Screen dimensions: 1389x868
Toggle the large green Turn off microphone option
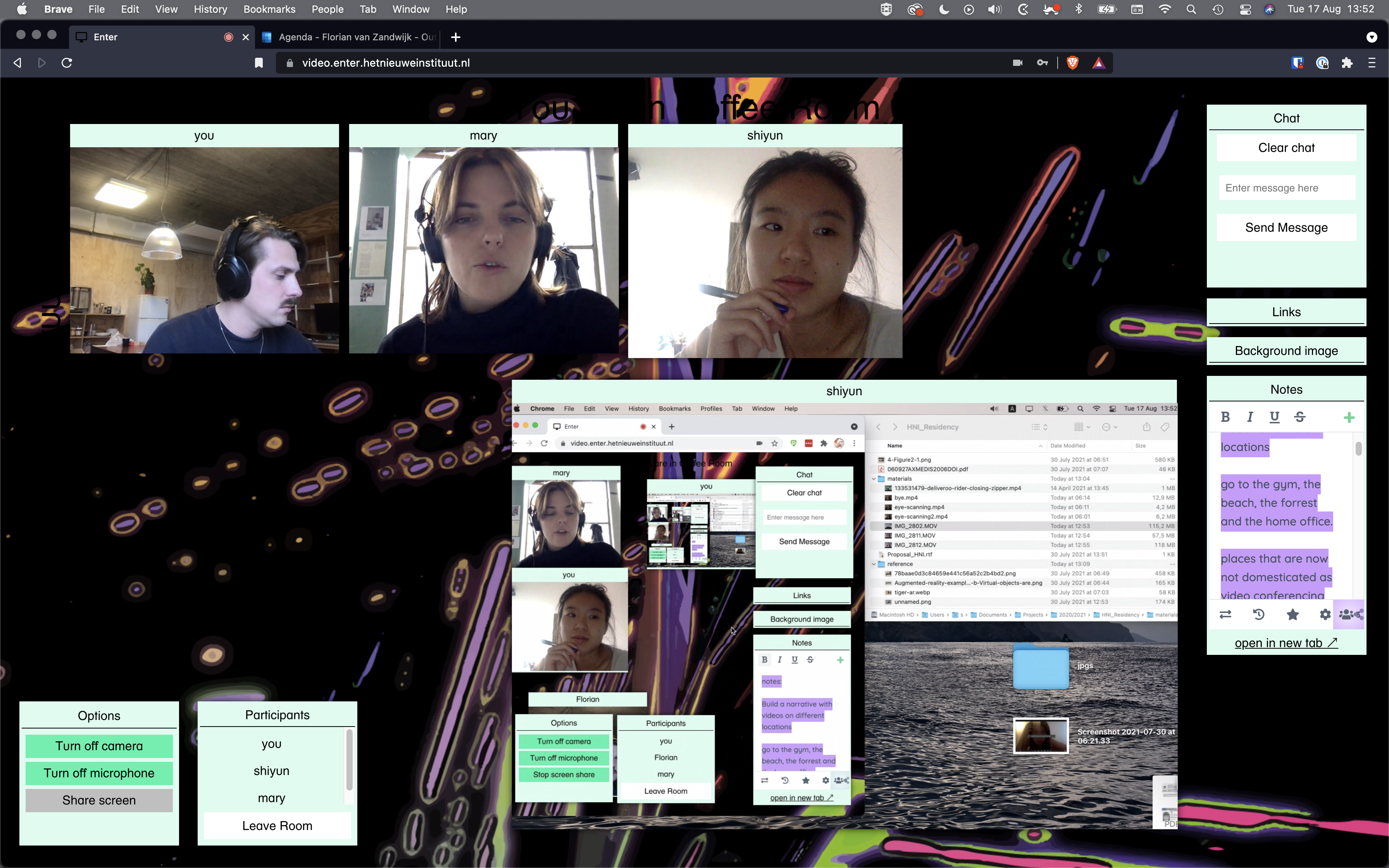point(99,773)
